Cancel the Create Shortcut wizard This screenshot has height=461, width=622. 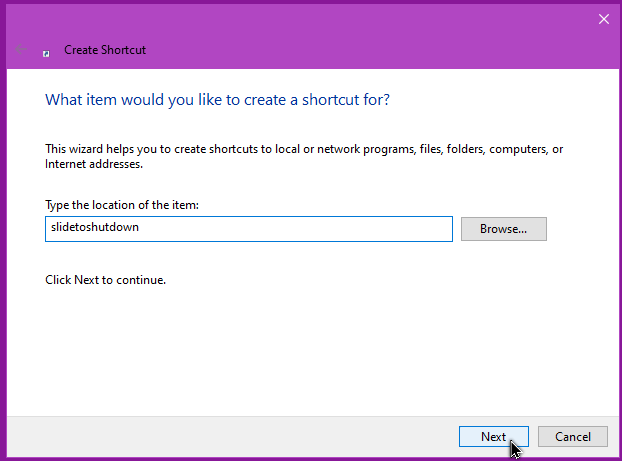[572, 436]
